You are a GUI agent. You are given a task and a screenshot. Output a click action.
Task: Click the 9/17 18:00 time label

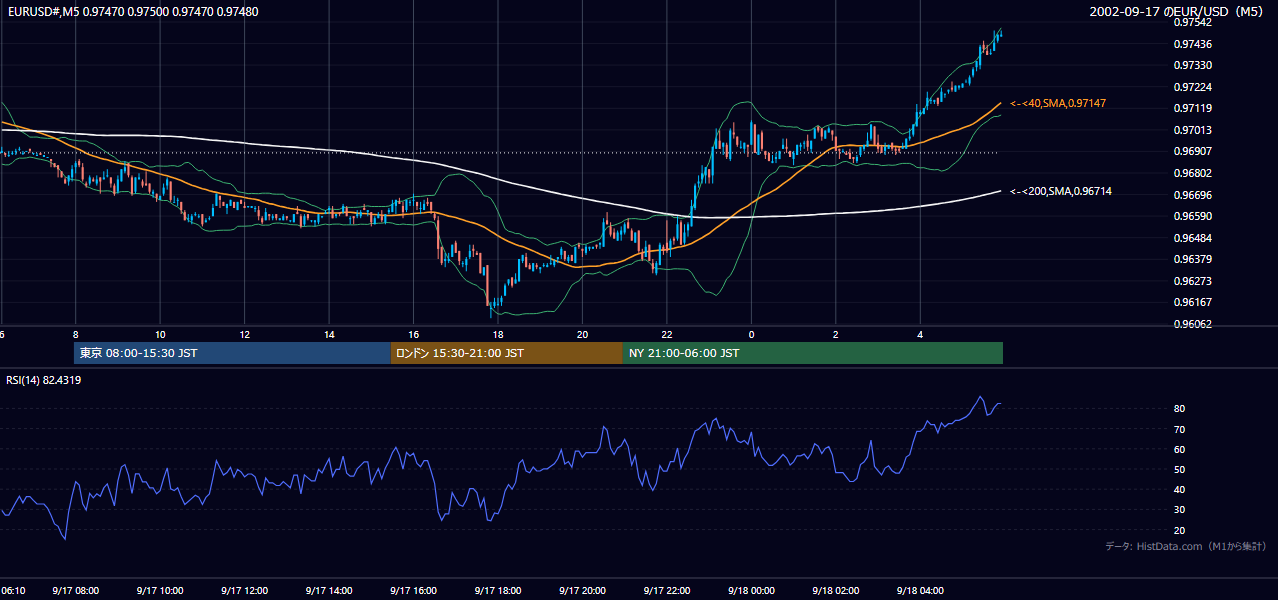coord(498,591)
